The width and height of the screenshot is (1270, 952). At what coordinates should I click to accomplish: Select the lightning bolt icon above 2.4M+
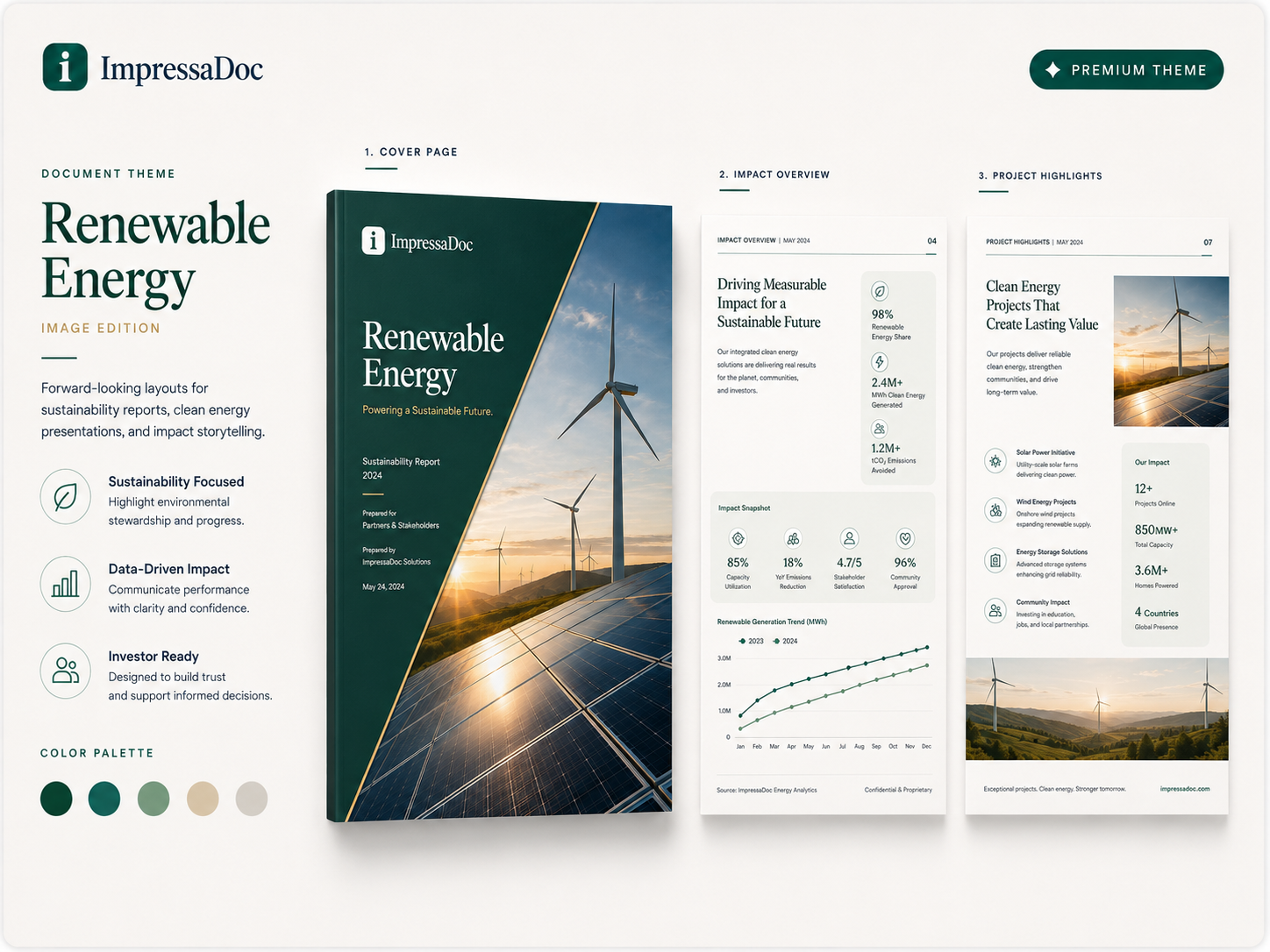point(880,361)
